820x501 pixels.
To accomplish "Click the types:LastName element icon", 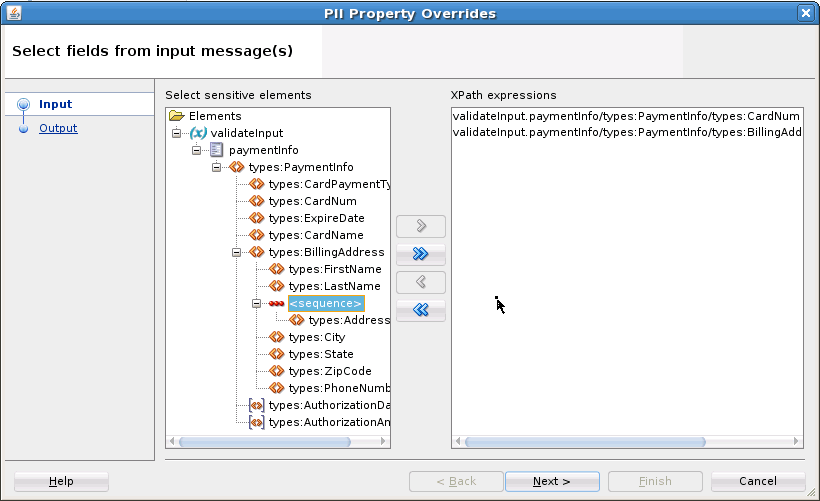I will click(276, 286).
